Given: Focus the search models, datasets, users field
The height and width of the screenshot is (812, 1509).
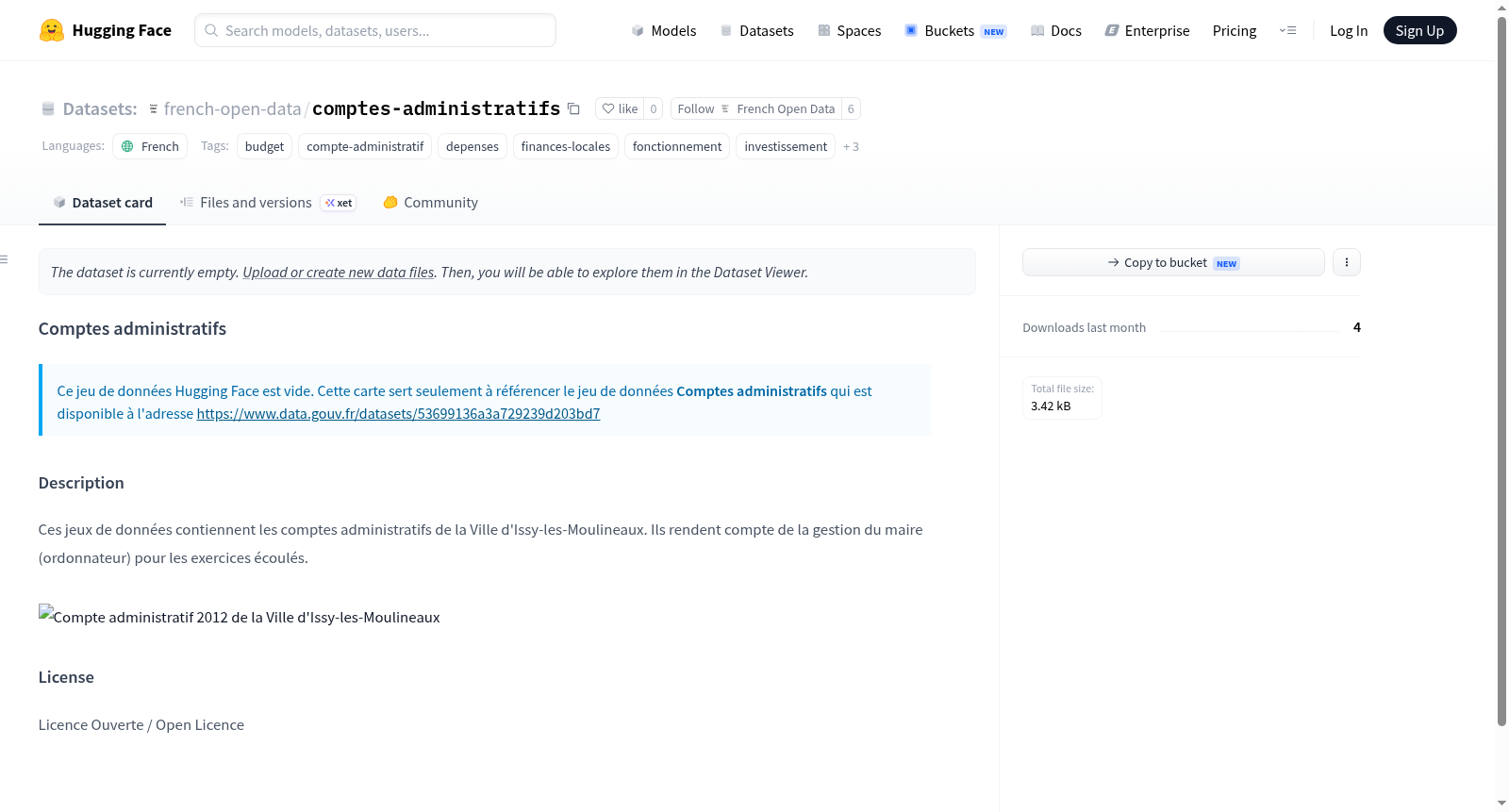Looking at the screenshot, I should click(x=375, y=30).
